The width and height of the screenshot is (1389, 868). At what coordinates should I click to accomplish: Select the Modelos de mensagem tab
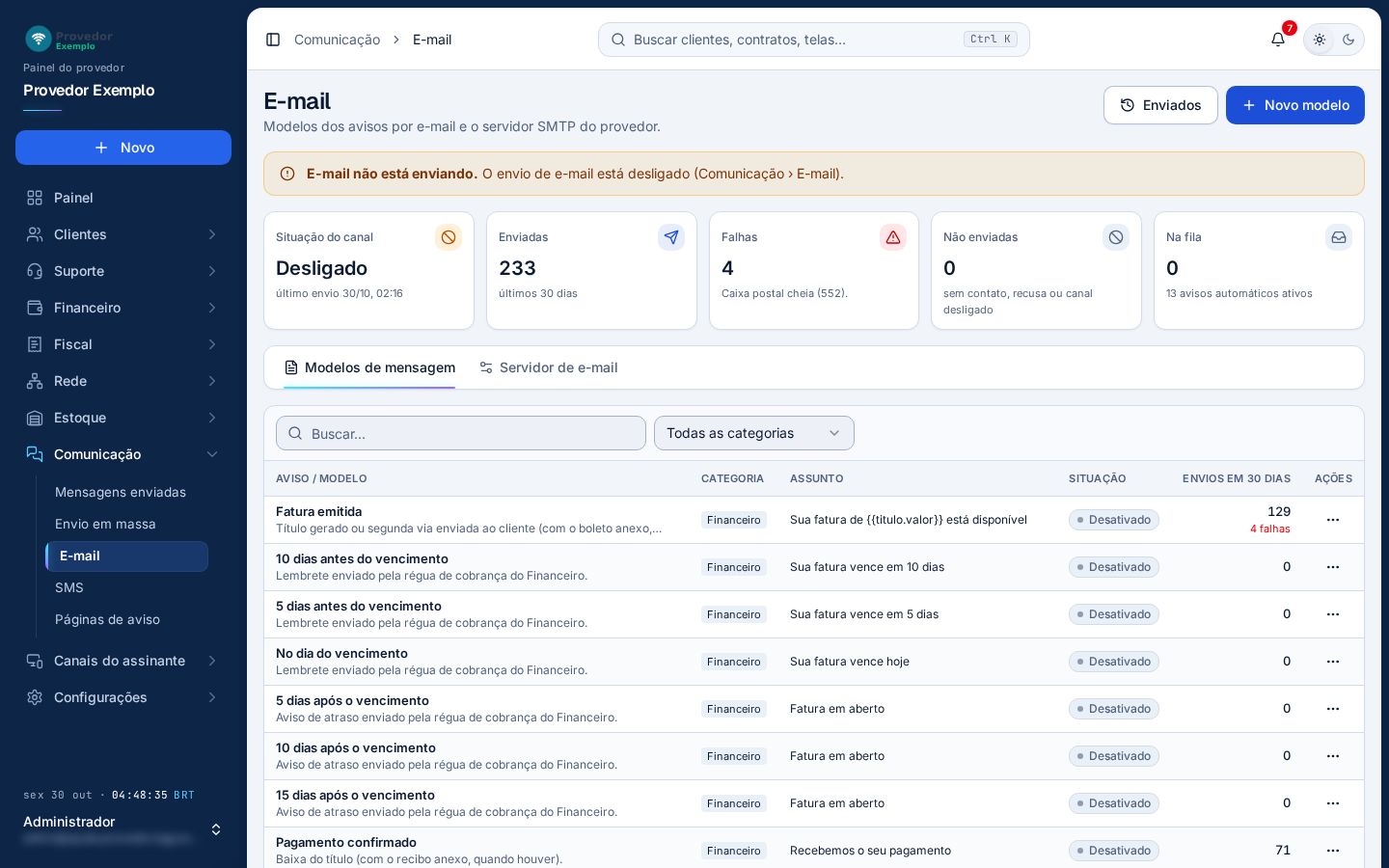[369, 367]
